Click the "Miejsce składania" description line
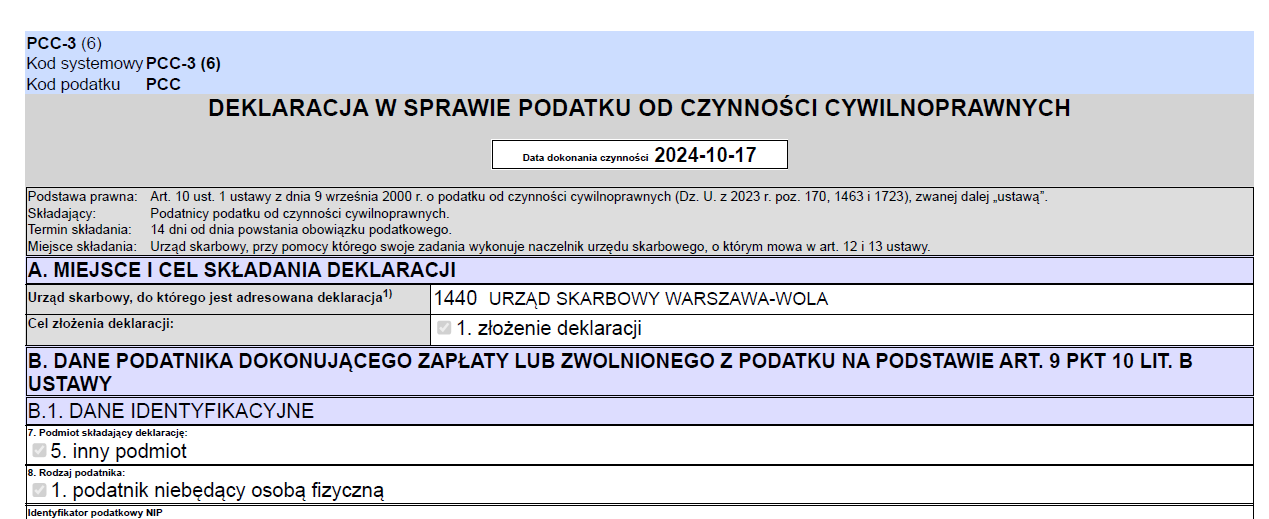1269x519 pixels. [x=539, y=245]
